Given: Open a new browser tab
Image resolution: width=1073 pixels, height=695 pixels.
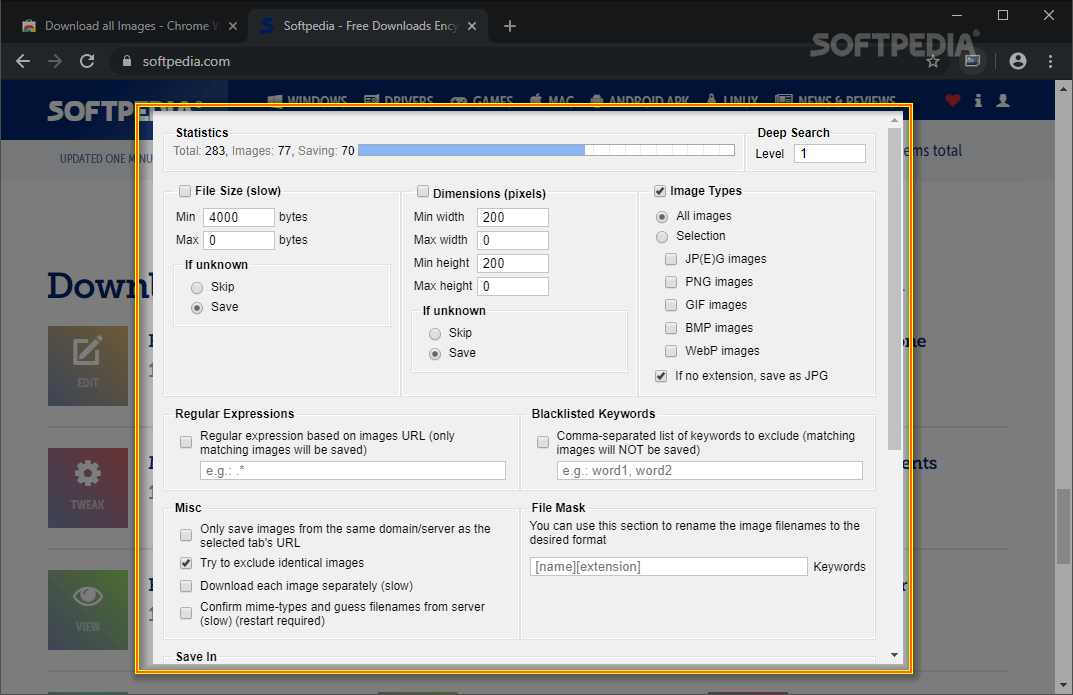Looking at the screenshot, I should pos(510,26).
